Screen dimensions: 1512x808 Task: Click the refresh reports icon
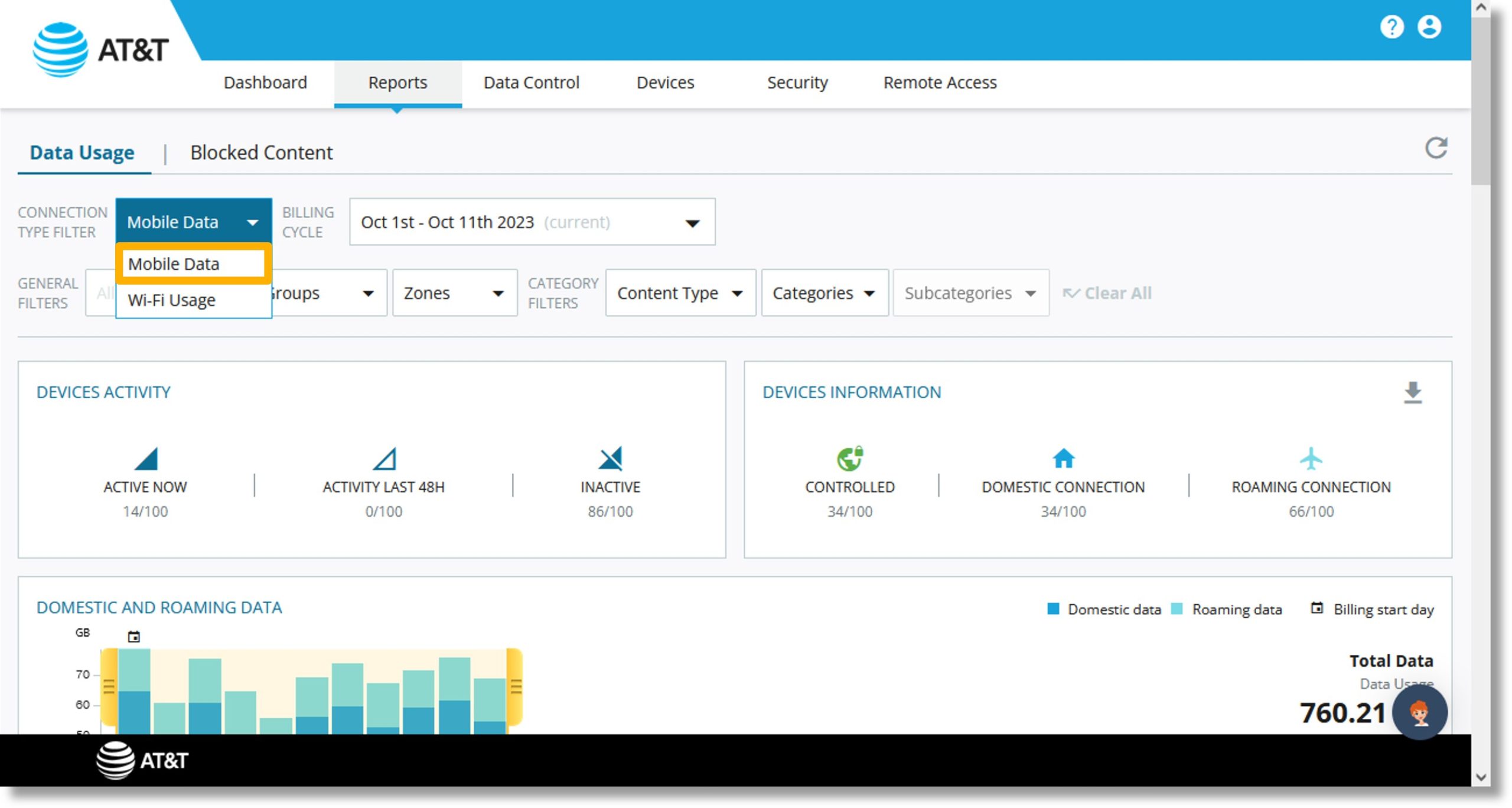click(1436, 148)
